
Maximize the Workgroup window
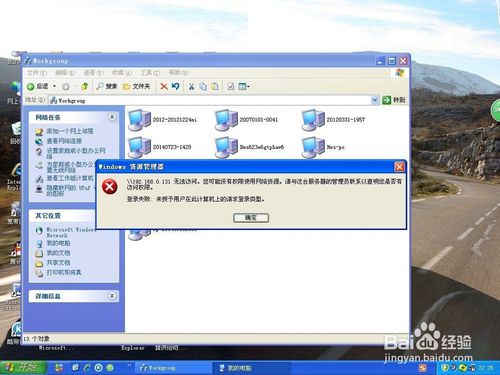point(392,61)
